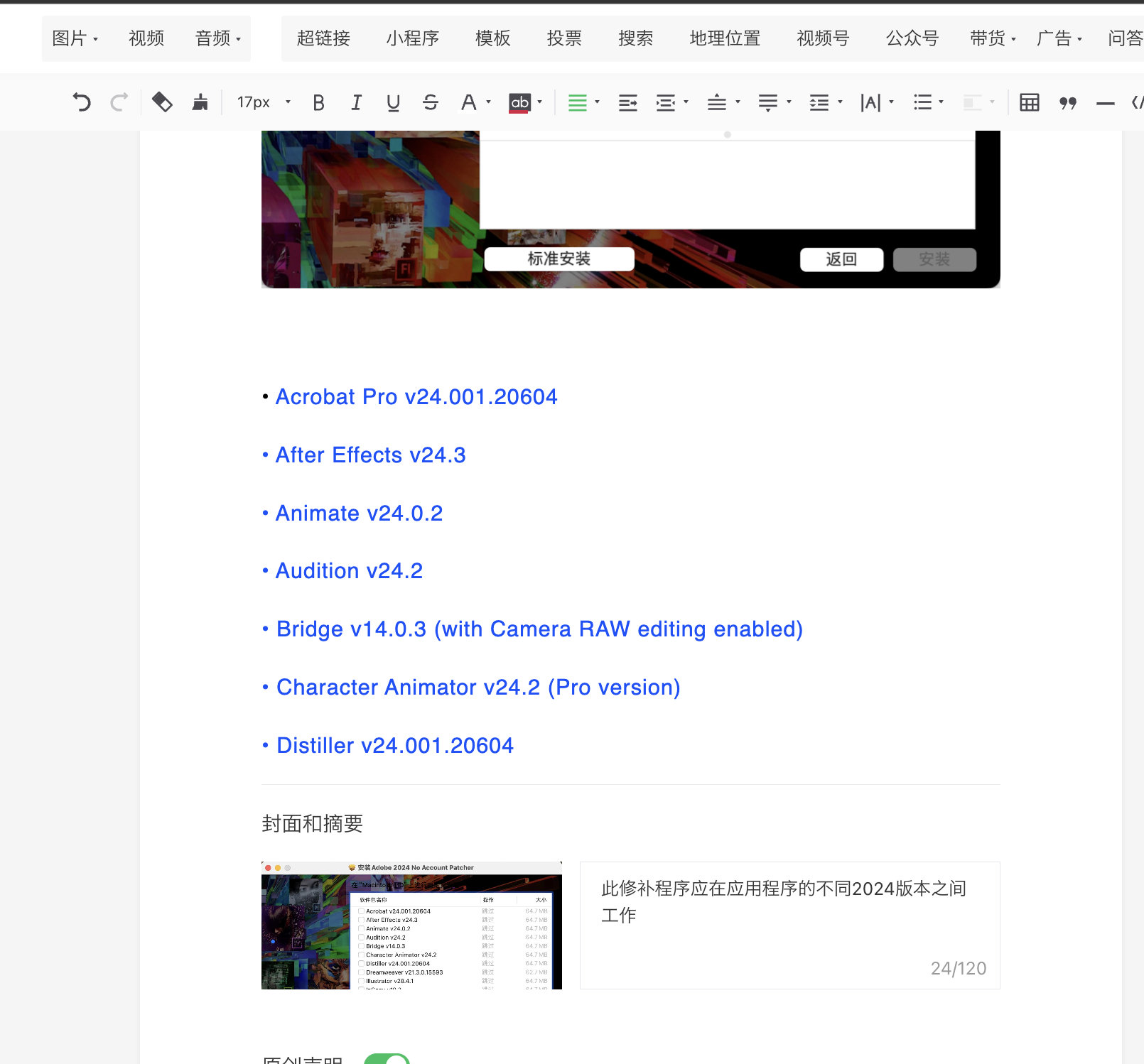Set text alignment with the green align icon
The image size is (1144, 1064).
click(x=578, y=103)
